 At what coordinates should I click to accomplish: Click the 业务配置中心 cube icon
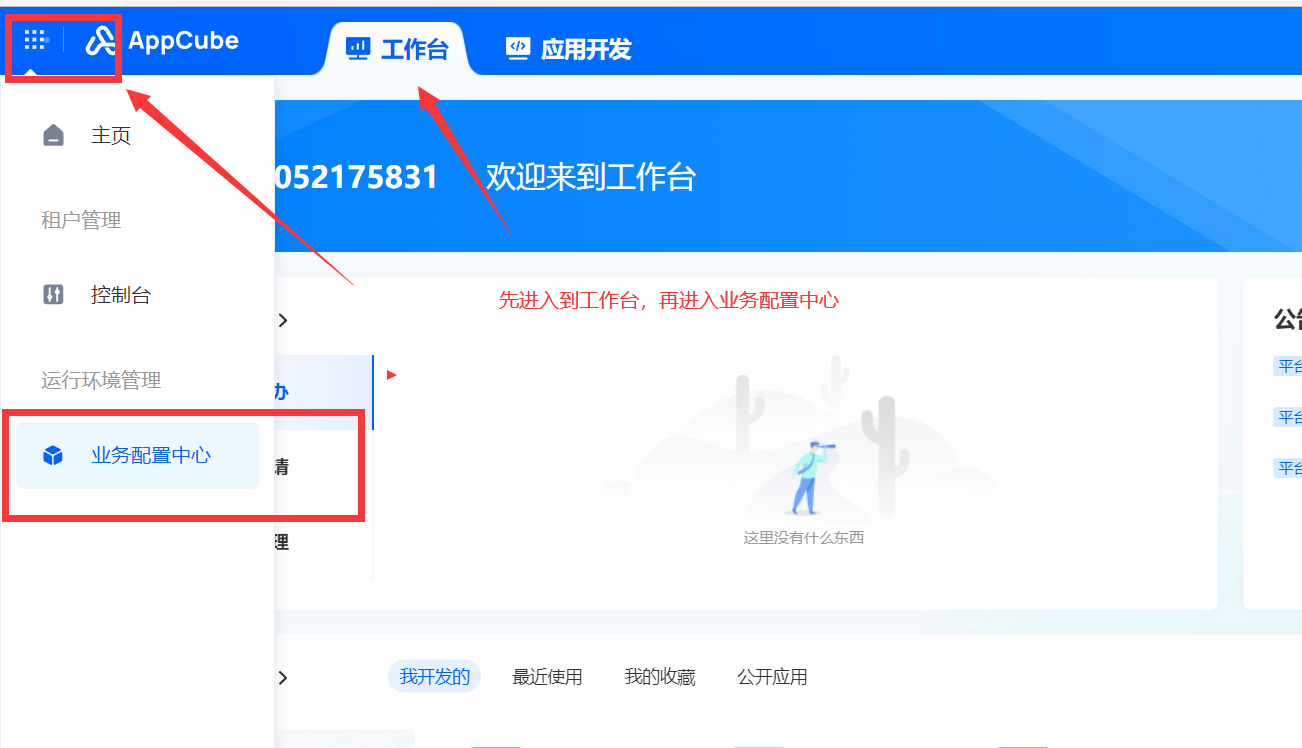point(53,456)
